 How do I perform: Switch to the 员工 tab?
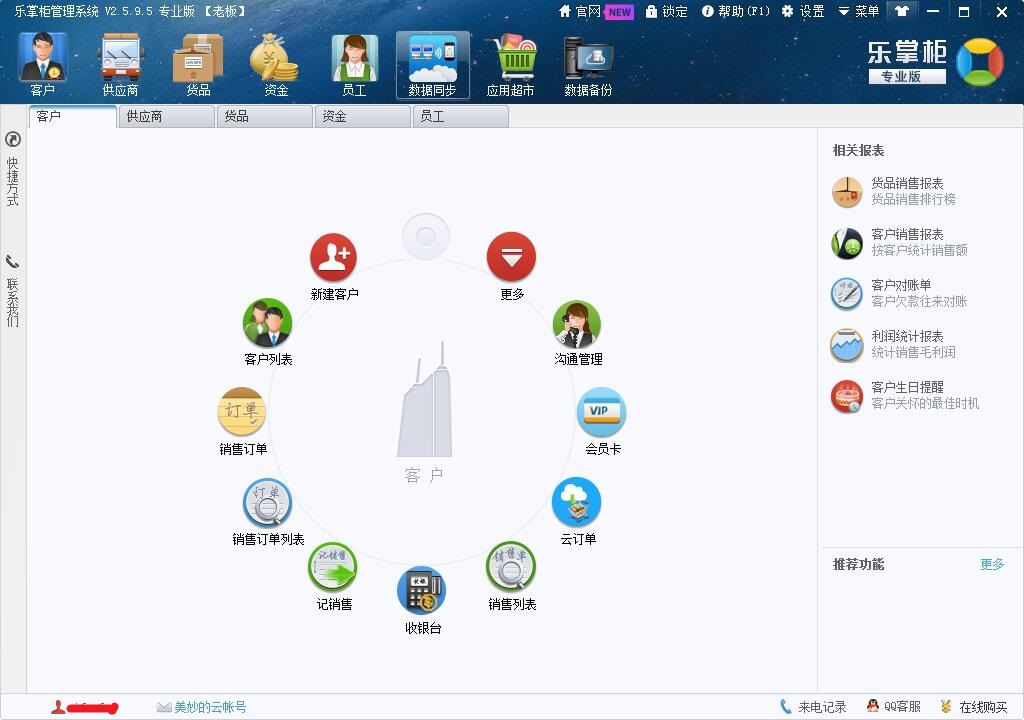coord(460,116)
